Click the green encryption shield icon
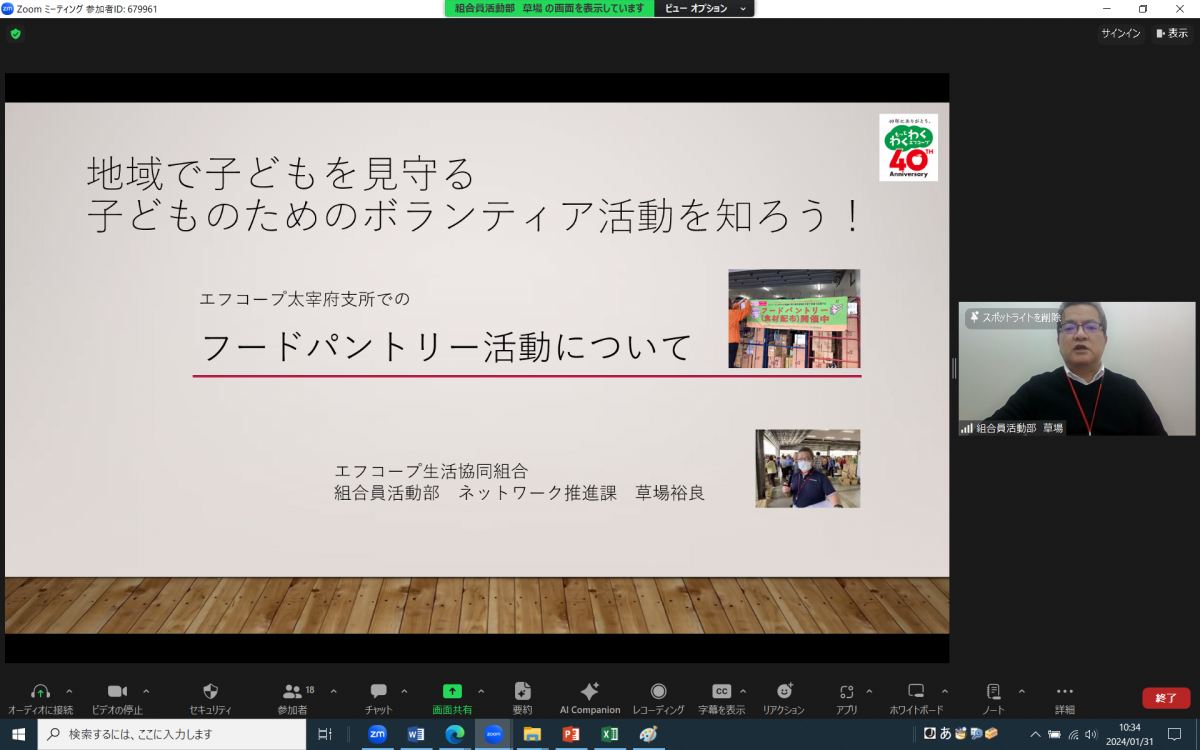Image resolution: width=1200 pixels, height=750 pixels. tap(15, 33)
